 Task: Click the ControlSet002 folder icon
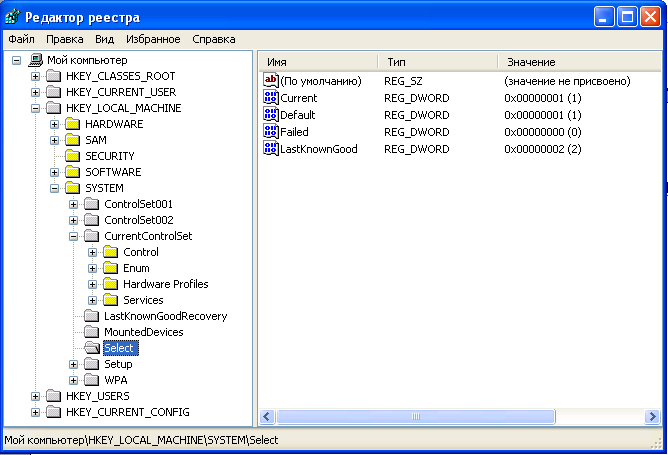coord(92,220)
